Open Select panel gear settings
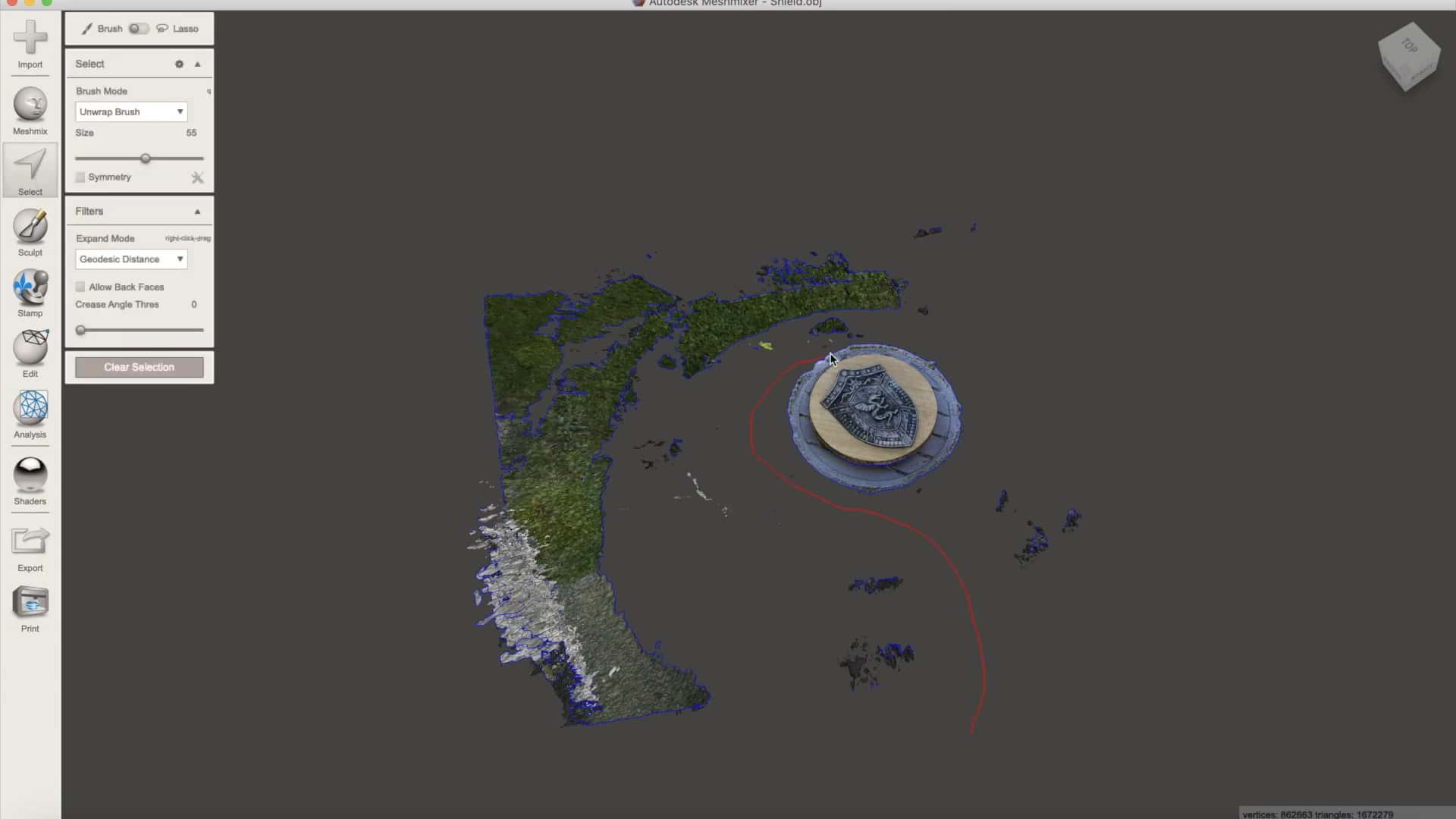The width and height of the screenshot is (1456, 819). tap(179, 64)
